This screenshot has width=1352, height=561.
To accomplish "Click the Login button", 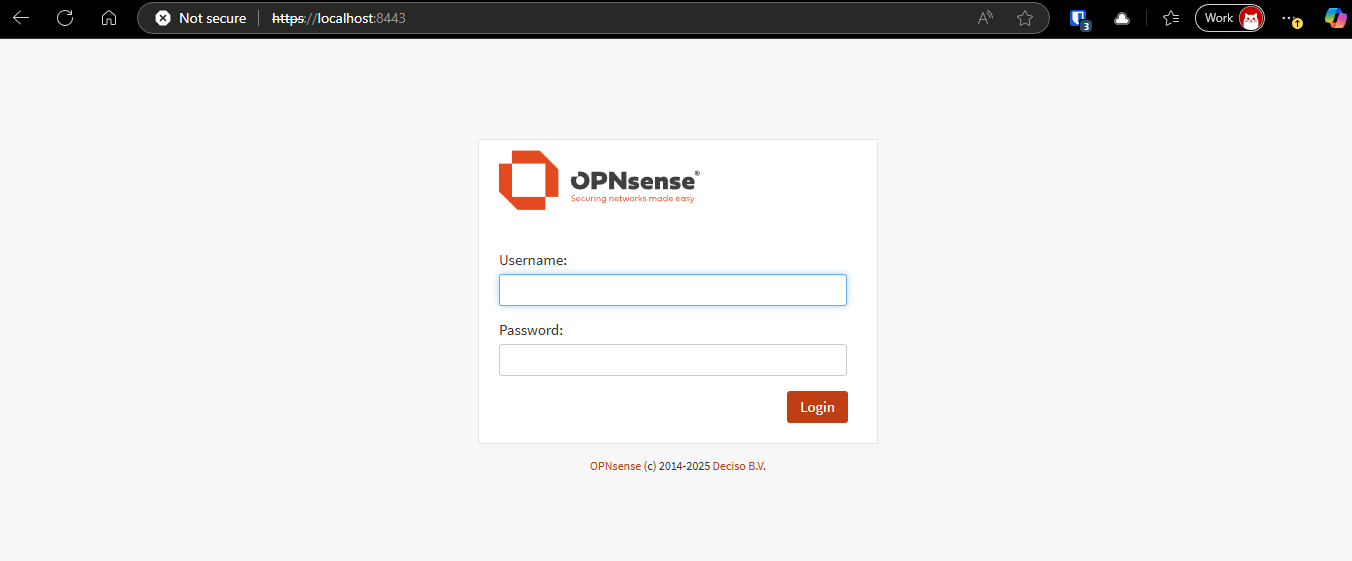I will tap(817, 407).
